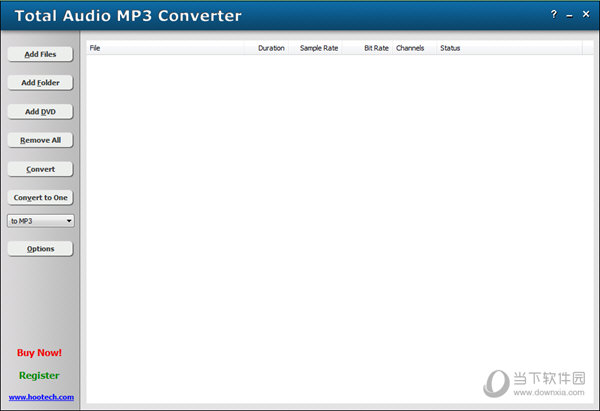Expand the 'to MP3' format dropdown
The height and width of the screenshot is (411, 600).
coord(41,221)
